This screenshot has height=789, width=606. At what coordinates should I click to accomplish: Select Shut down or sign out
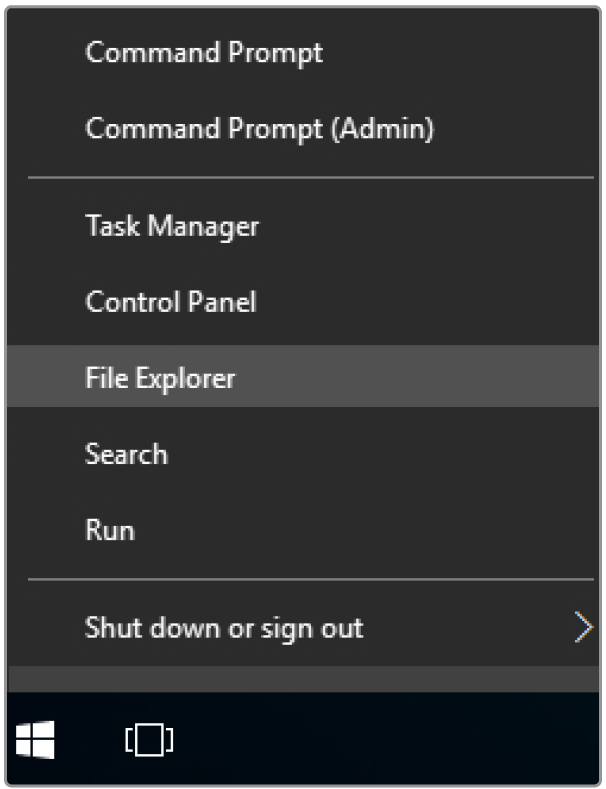[x=224, y=628]
